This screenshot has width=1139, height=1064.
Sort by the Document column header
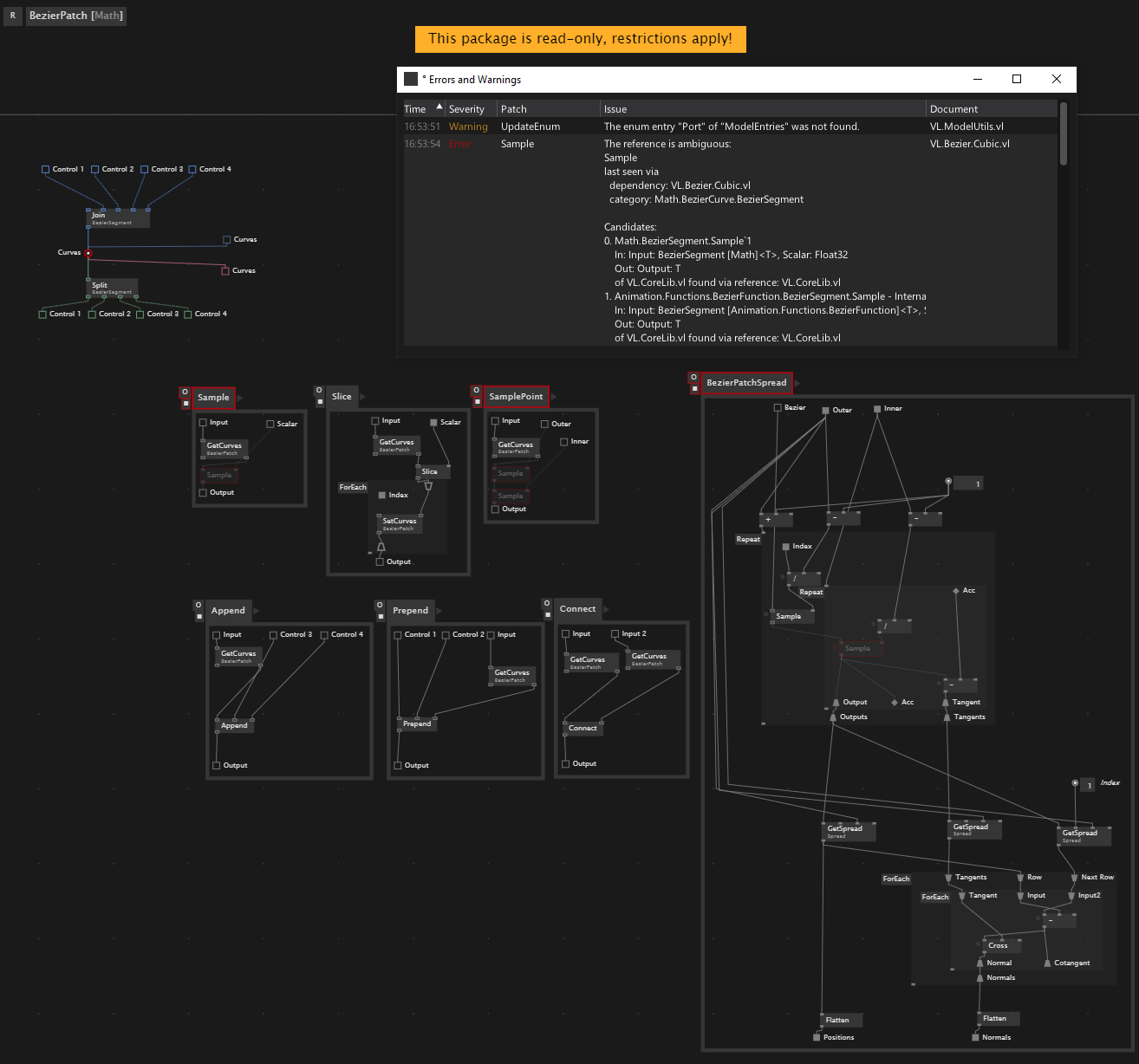click(954, 109)
